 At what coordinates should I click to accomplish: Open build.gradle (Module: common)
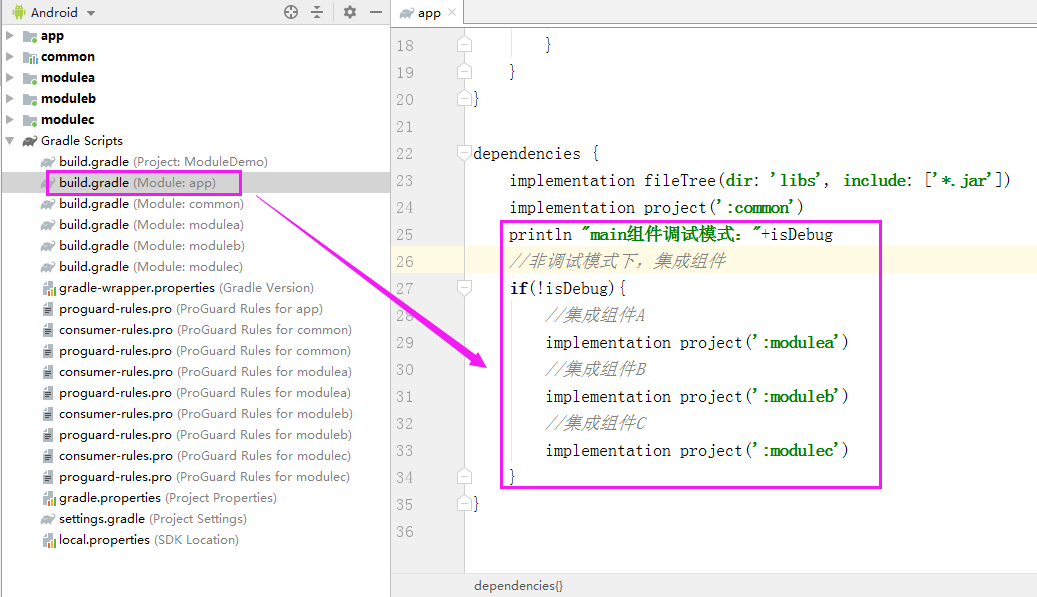[x=151, y=204]
